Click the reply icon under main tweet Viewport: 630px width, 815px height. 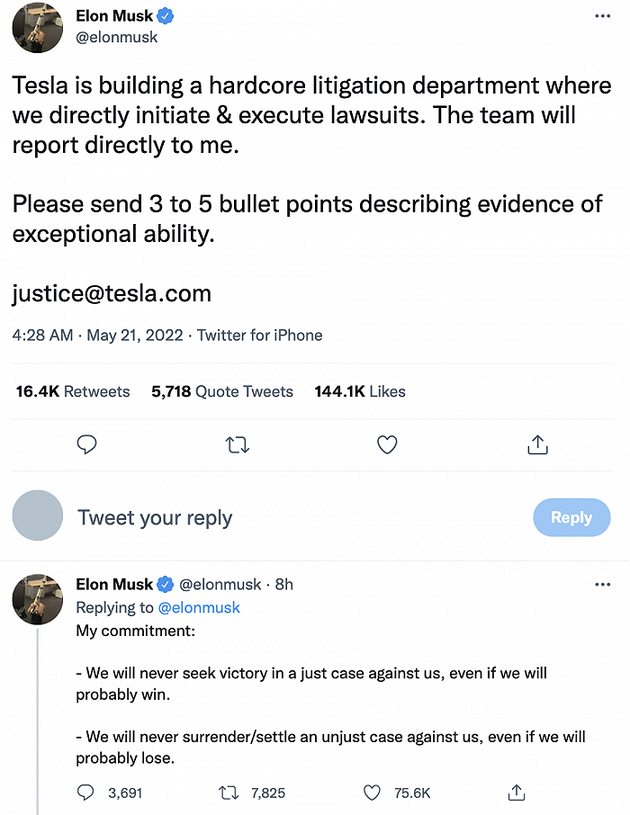[87, 444]
